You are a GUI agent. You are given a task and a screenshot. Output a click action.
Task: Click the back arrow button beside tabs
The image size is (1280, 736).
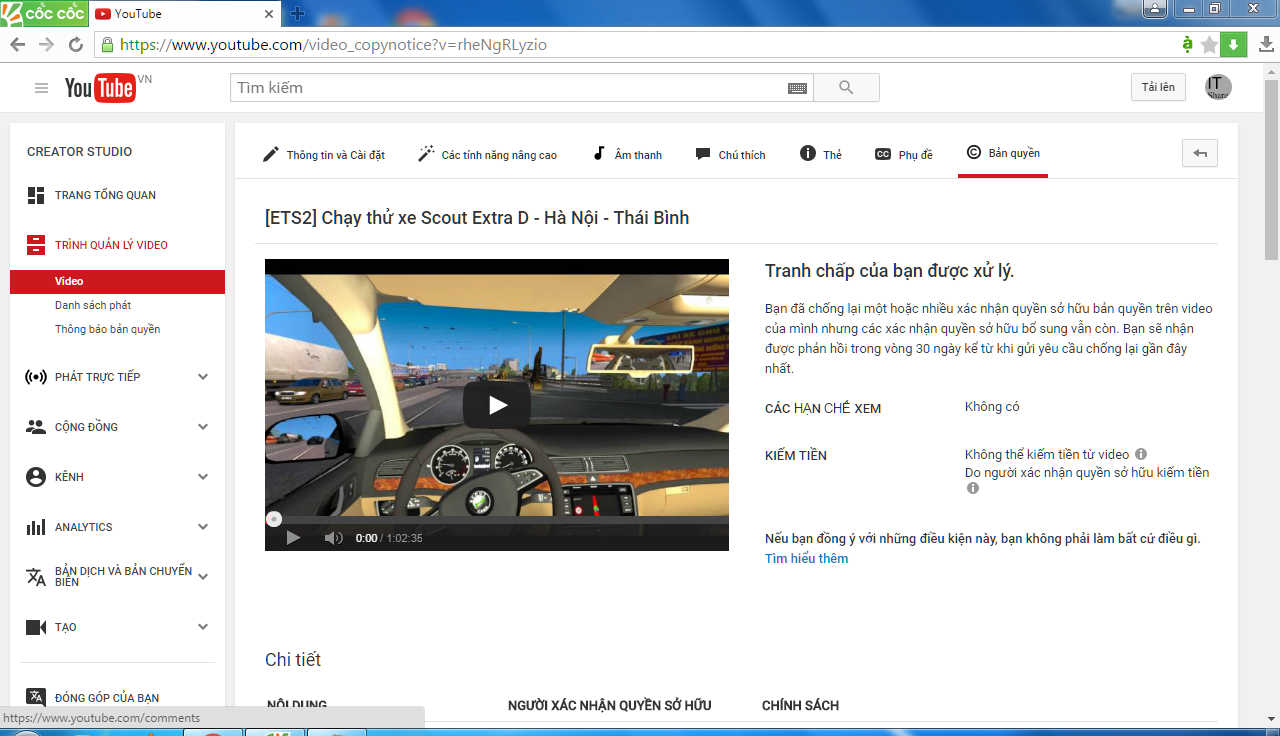pos(1200,153)
